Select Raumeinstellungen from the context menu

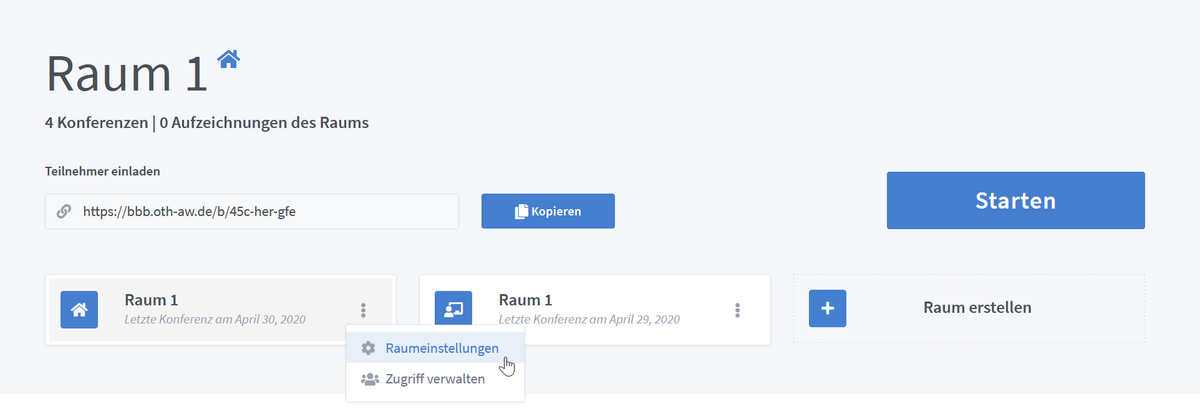point(442,348)
